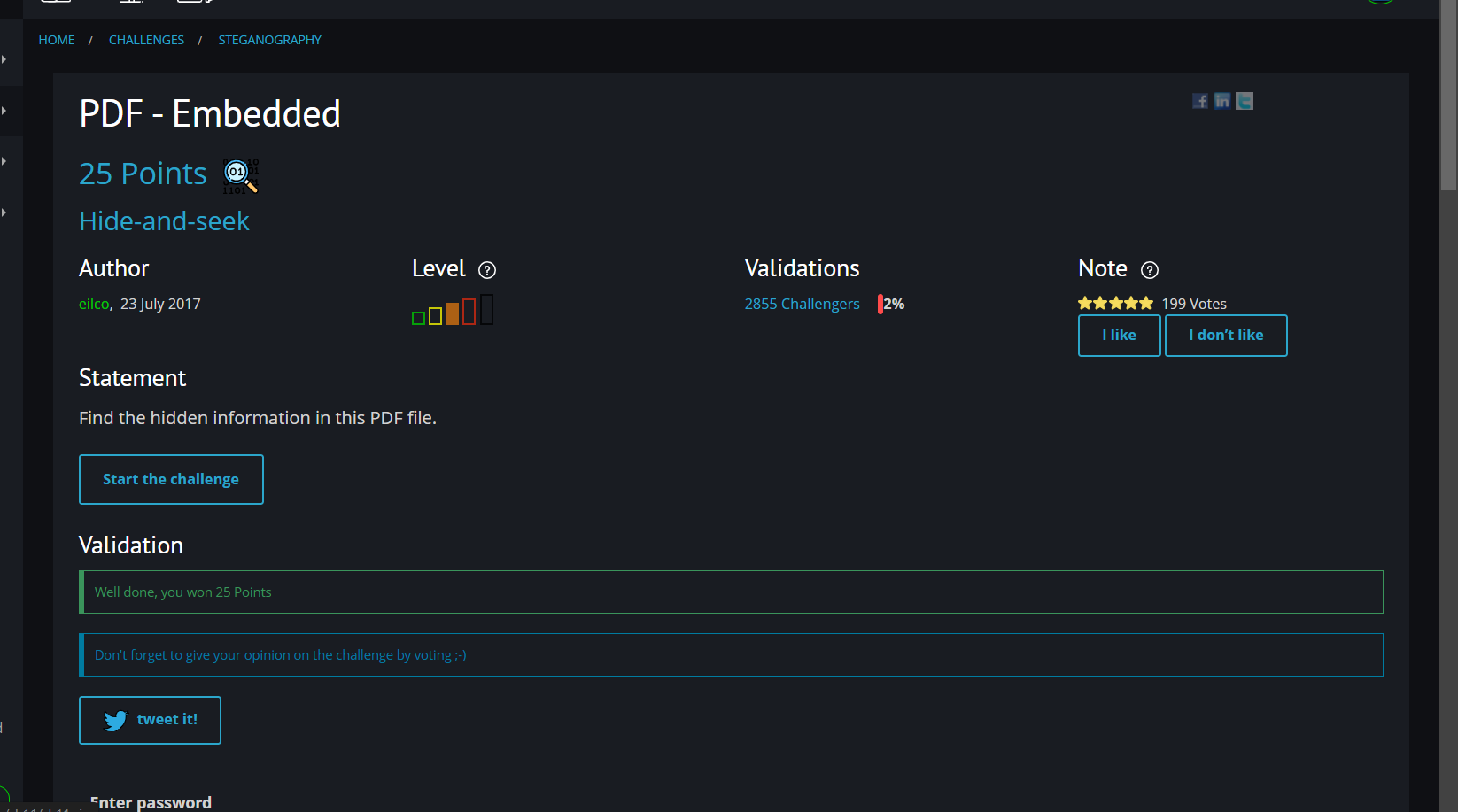Click 'Hide-and-seek' subtitle

[x=164, y=220]
